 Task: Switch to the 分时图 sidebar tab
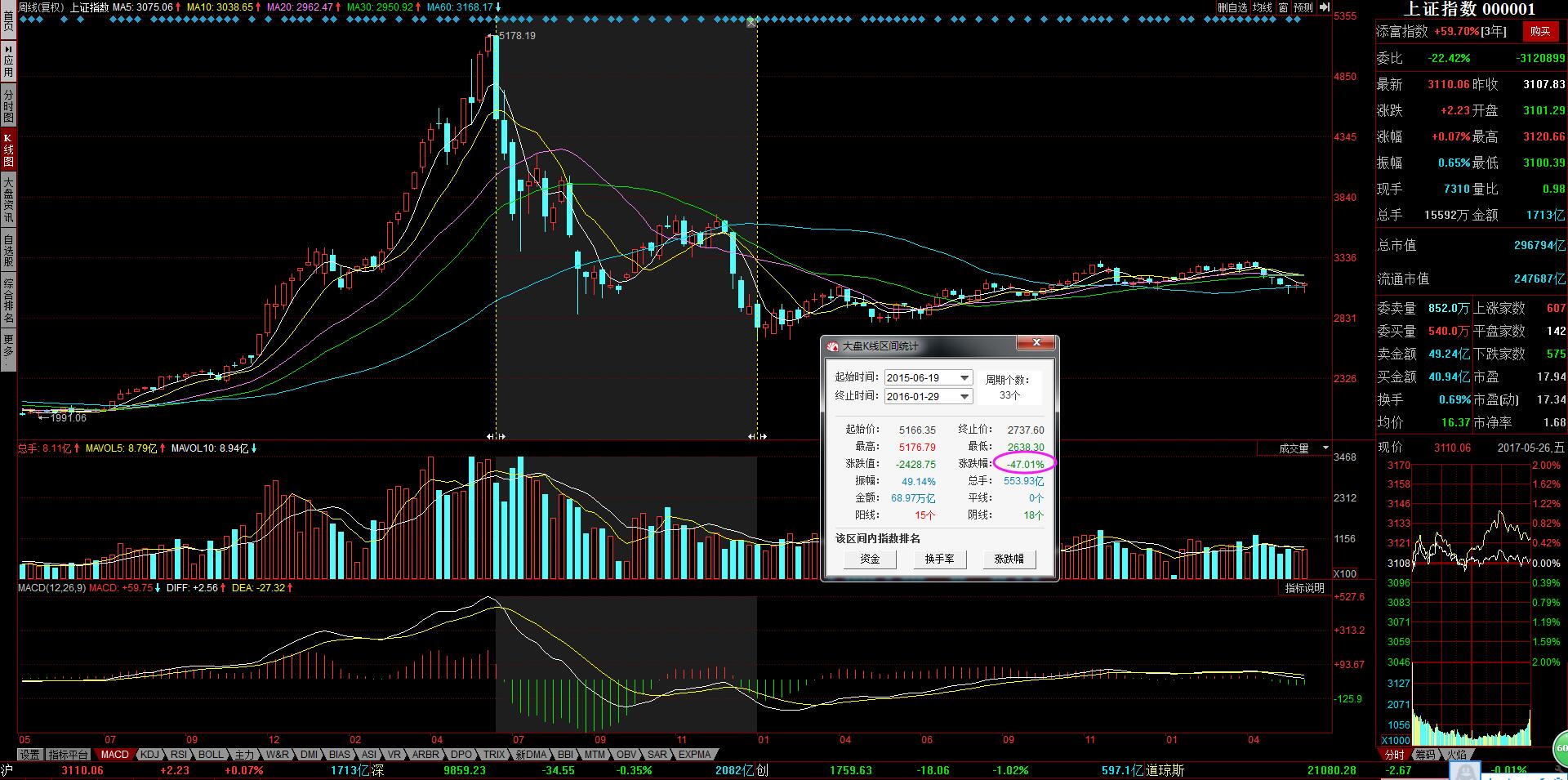[8, 106]
